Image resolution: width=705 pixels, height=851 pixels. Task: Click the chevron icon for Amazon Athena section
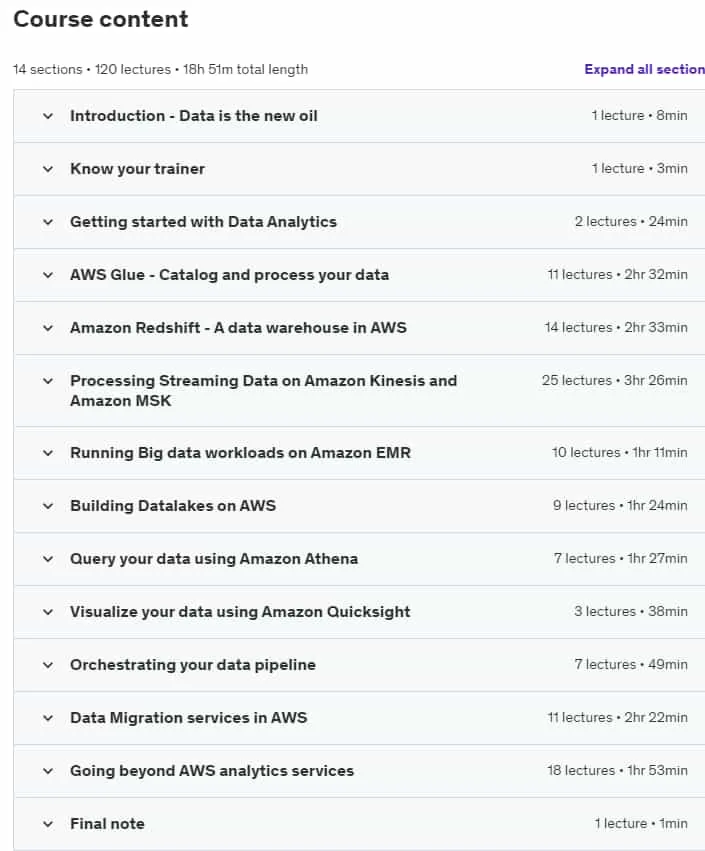coord(48,559)
